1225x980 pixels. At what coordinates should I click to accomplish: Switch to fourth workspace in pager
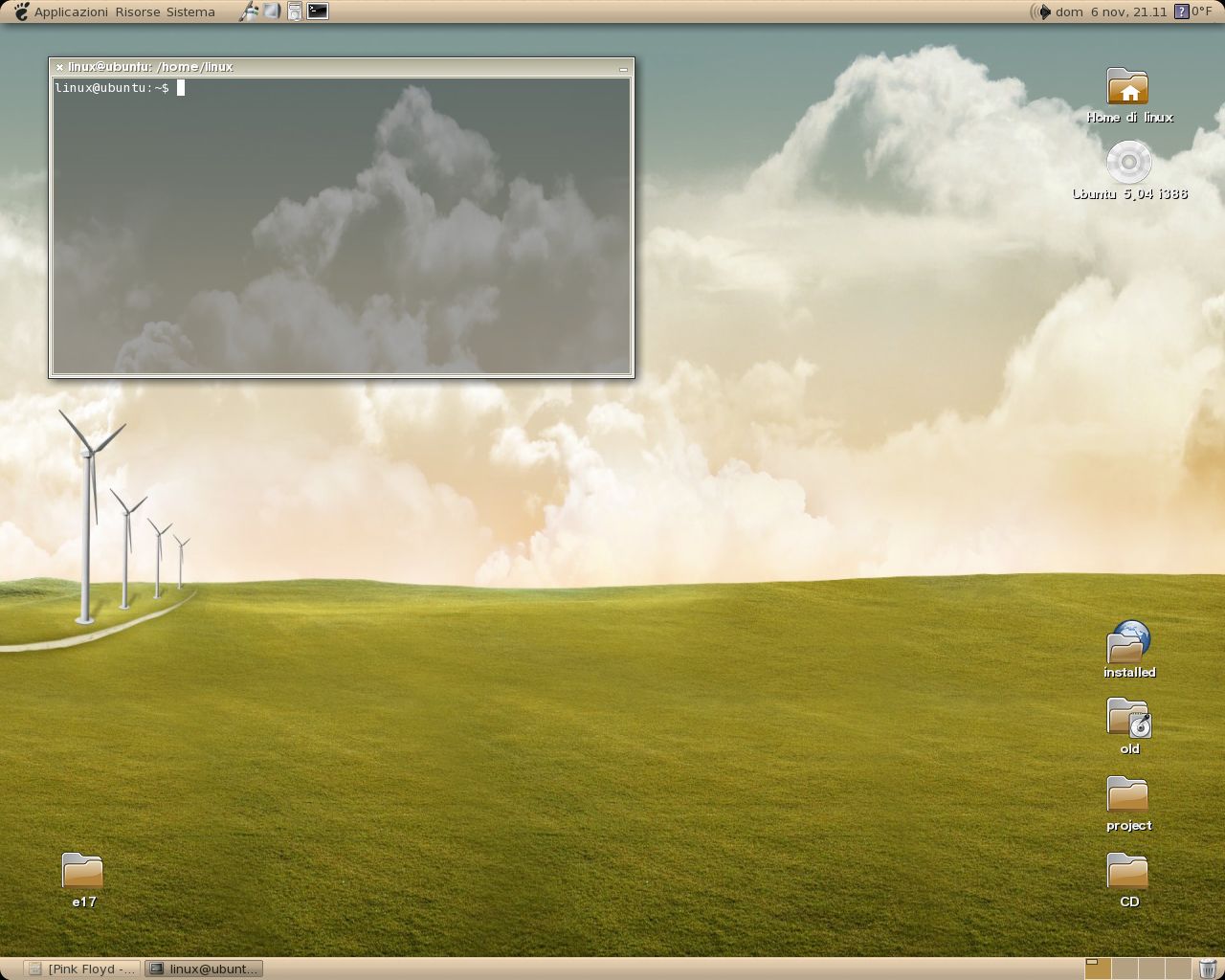pos(1178,969)
